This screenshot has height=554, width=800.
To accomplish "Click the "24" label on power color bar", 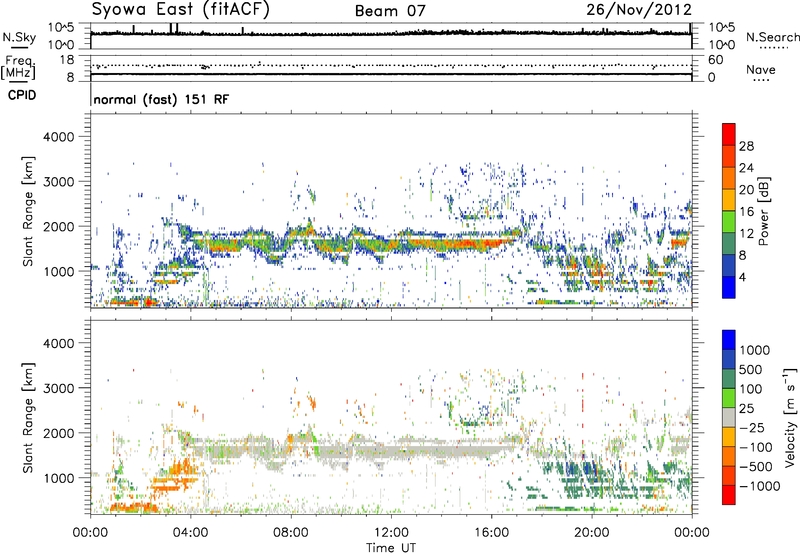I will [x=746, y=168].
